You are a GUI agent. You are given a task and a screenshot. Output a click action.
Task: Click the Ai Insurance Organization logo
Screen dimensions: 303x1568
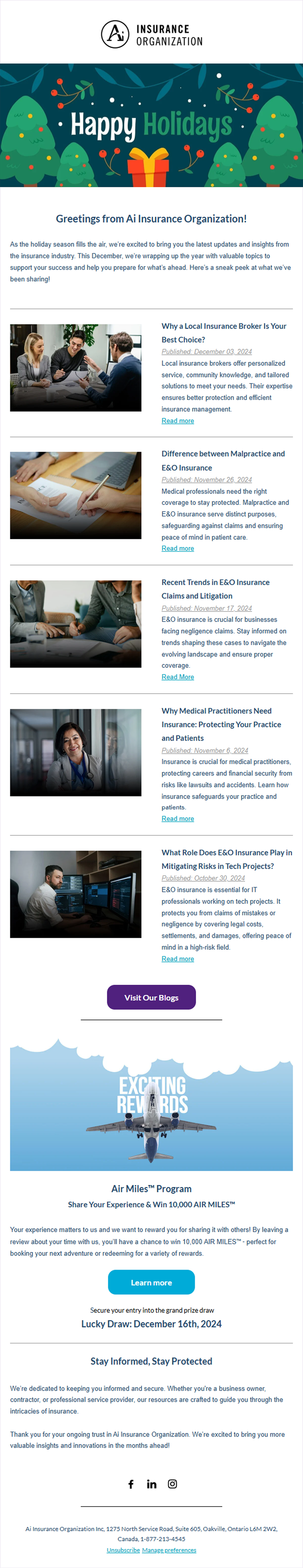152,34
